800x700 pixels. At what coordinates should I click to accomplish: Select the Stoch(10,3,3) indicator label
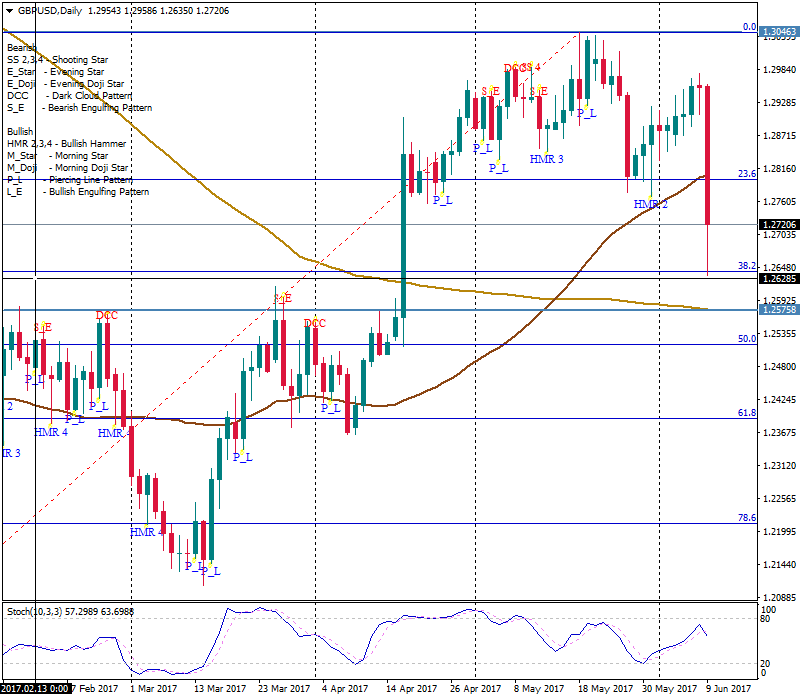70,610
